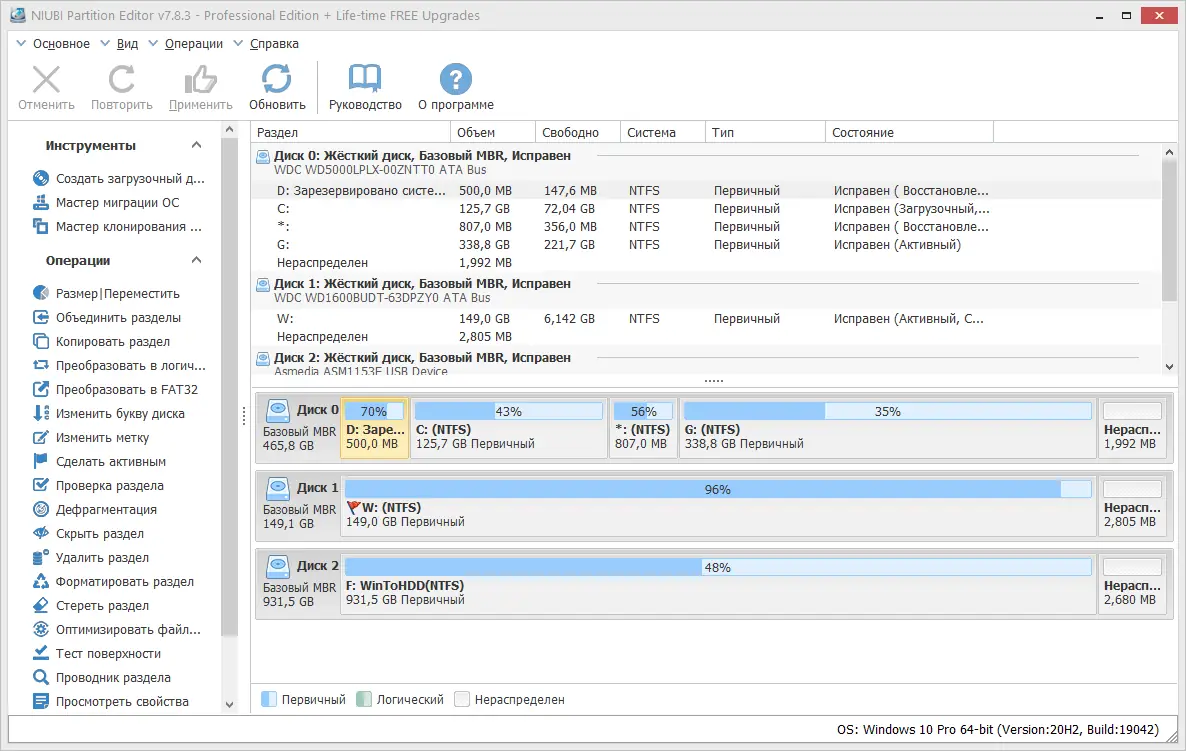Open the Основное menu dropdown
Viewport: 1186px width, 751px height.
pos(62,43)
